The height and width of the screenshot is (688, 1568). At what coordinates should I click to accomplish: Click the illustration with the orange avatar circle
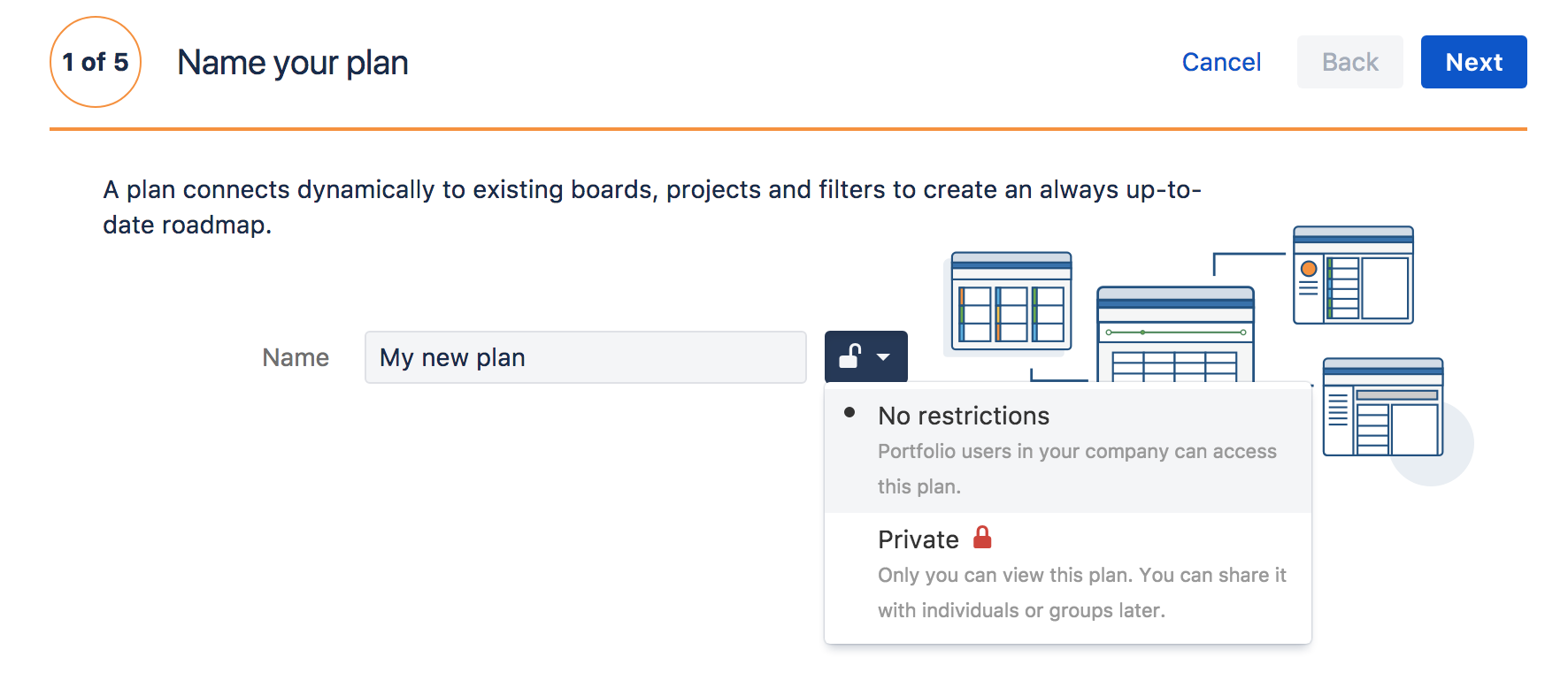coord(1353,275)
